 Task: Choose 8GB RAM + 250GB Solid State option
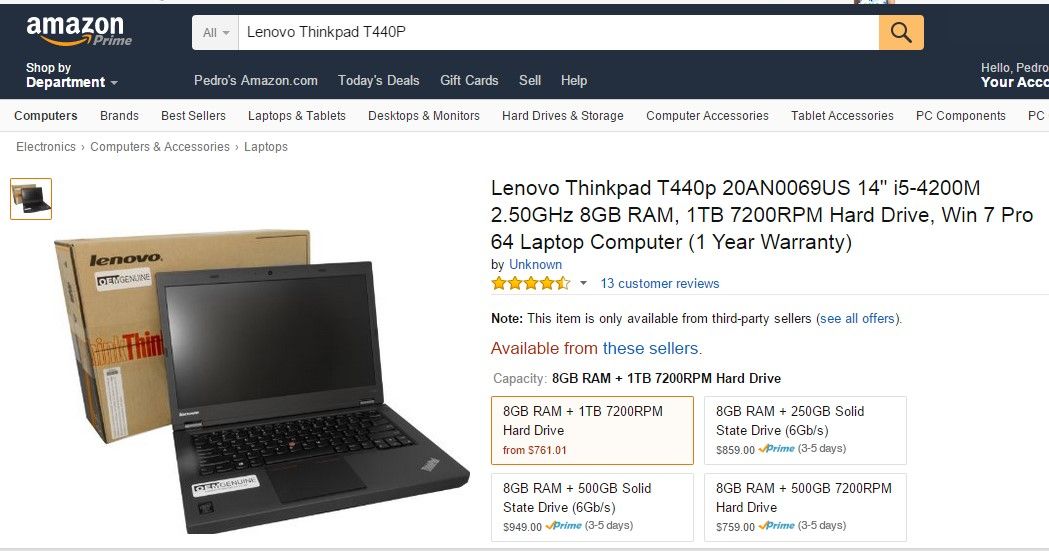[x=805, y=431]
